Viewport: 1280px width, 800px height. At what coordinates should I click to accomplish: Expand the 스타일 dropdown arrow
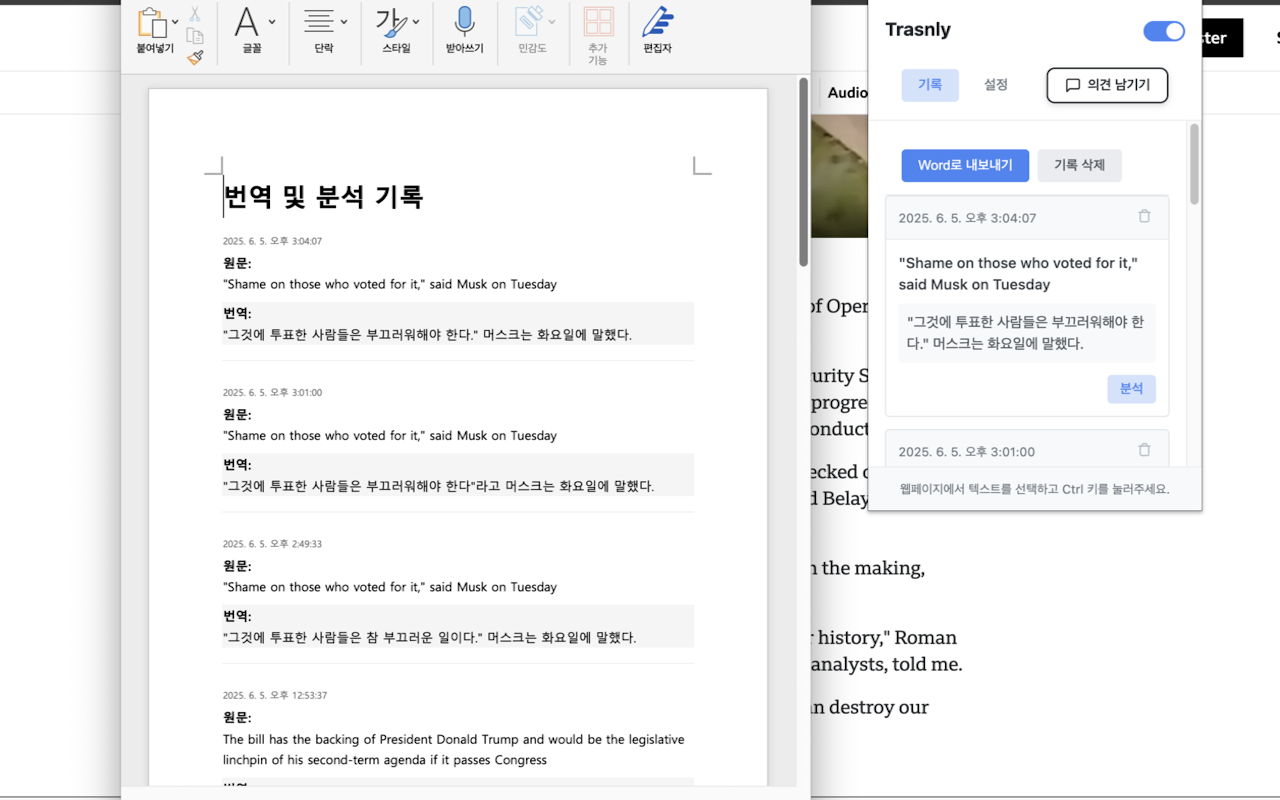coord(416,21)
